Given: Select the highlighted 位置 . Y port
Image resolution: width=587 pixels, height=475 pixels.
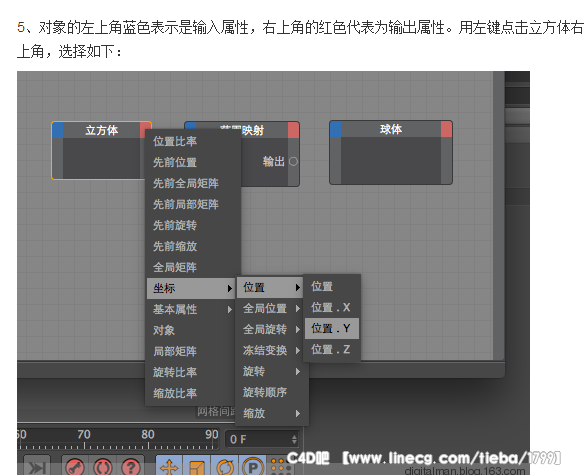Looking at the screenshot, I should pos(332,328).
